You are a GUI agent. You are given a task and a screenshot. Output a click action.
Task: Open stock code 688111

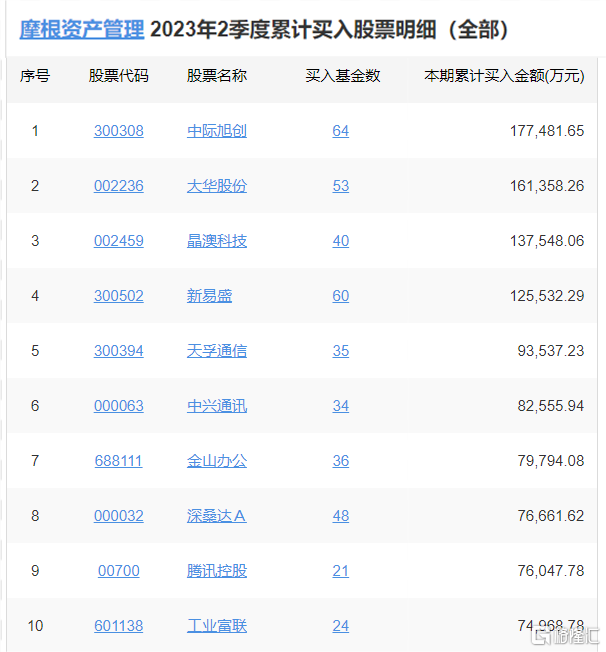119,461
